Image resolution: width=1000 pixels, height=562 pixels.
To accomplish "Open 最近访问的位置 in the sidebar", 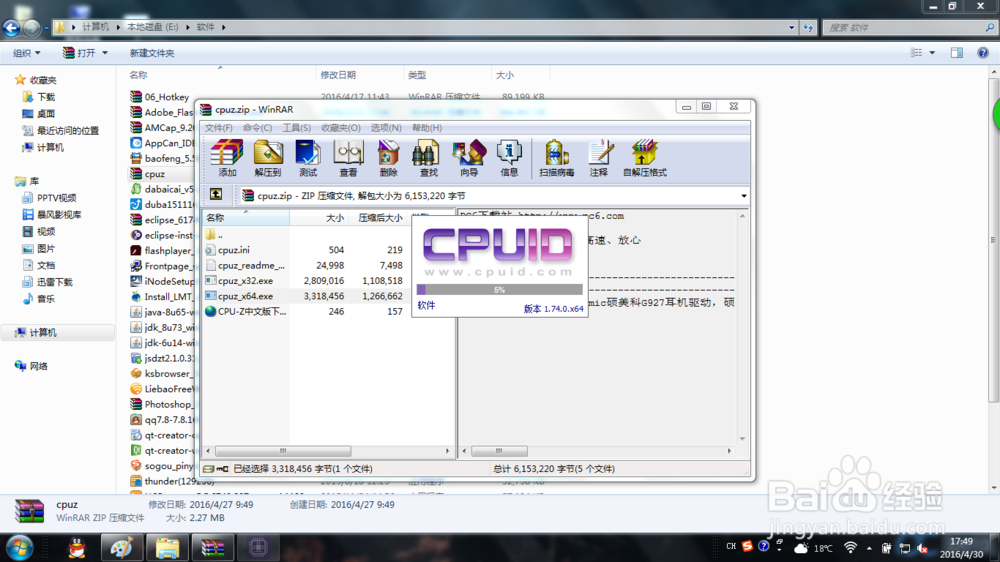I will [x=61, y=131].
